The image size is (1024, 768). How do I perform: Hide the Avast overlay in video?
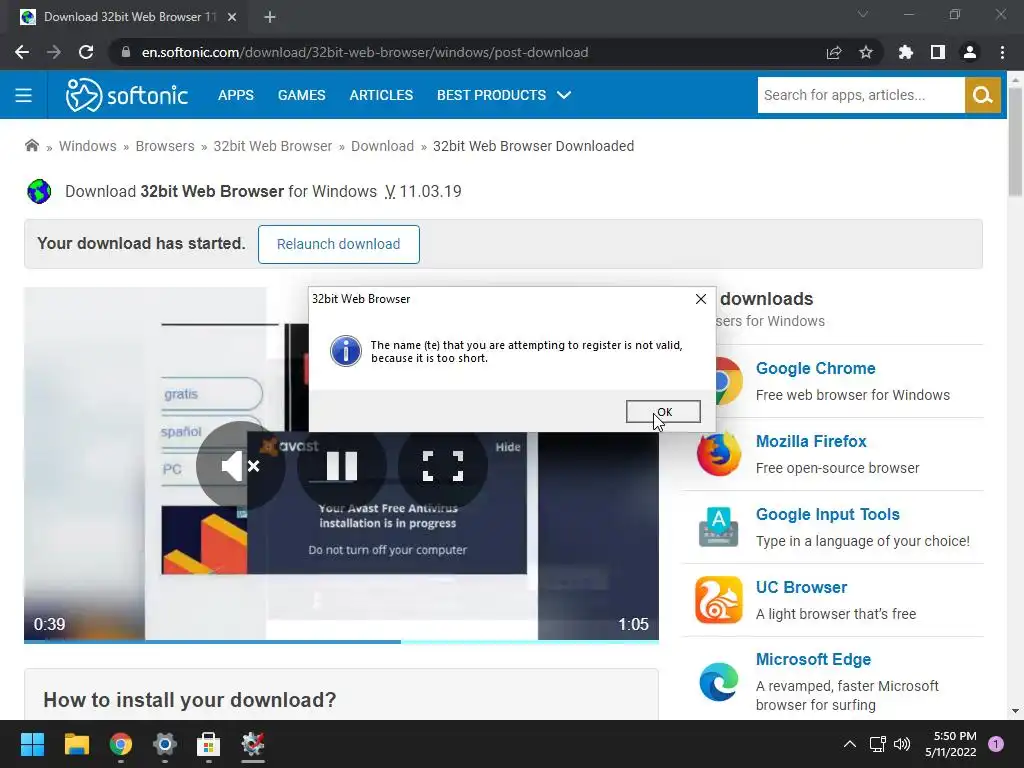507,447
